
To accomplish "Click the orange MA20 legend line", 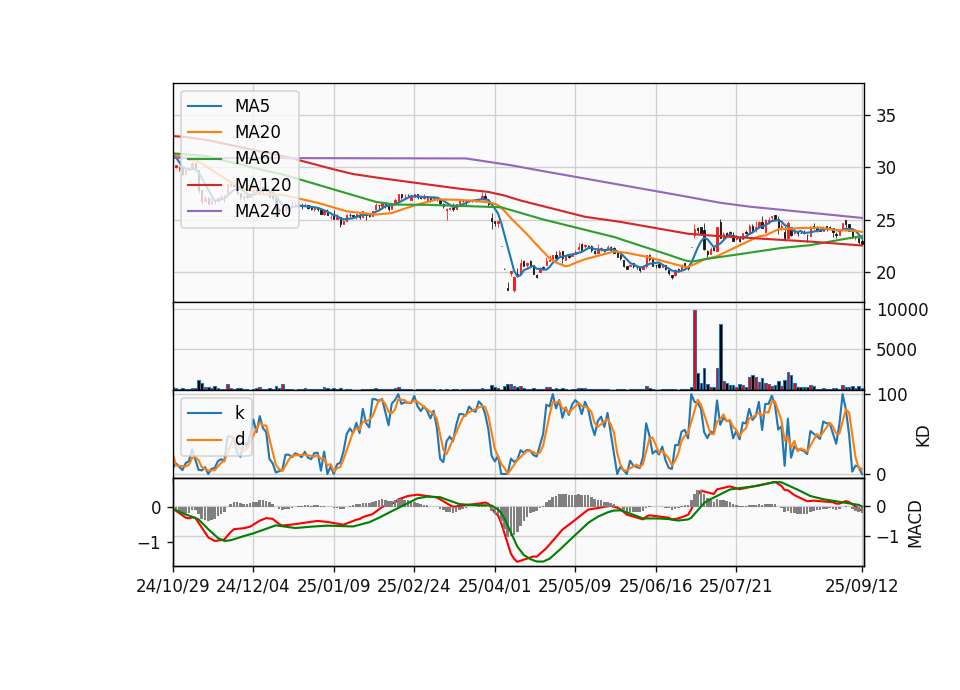I will 204,132.
